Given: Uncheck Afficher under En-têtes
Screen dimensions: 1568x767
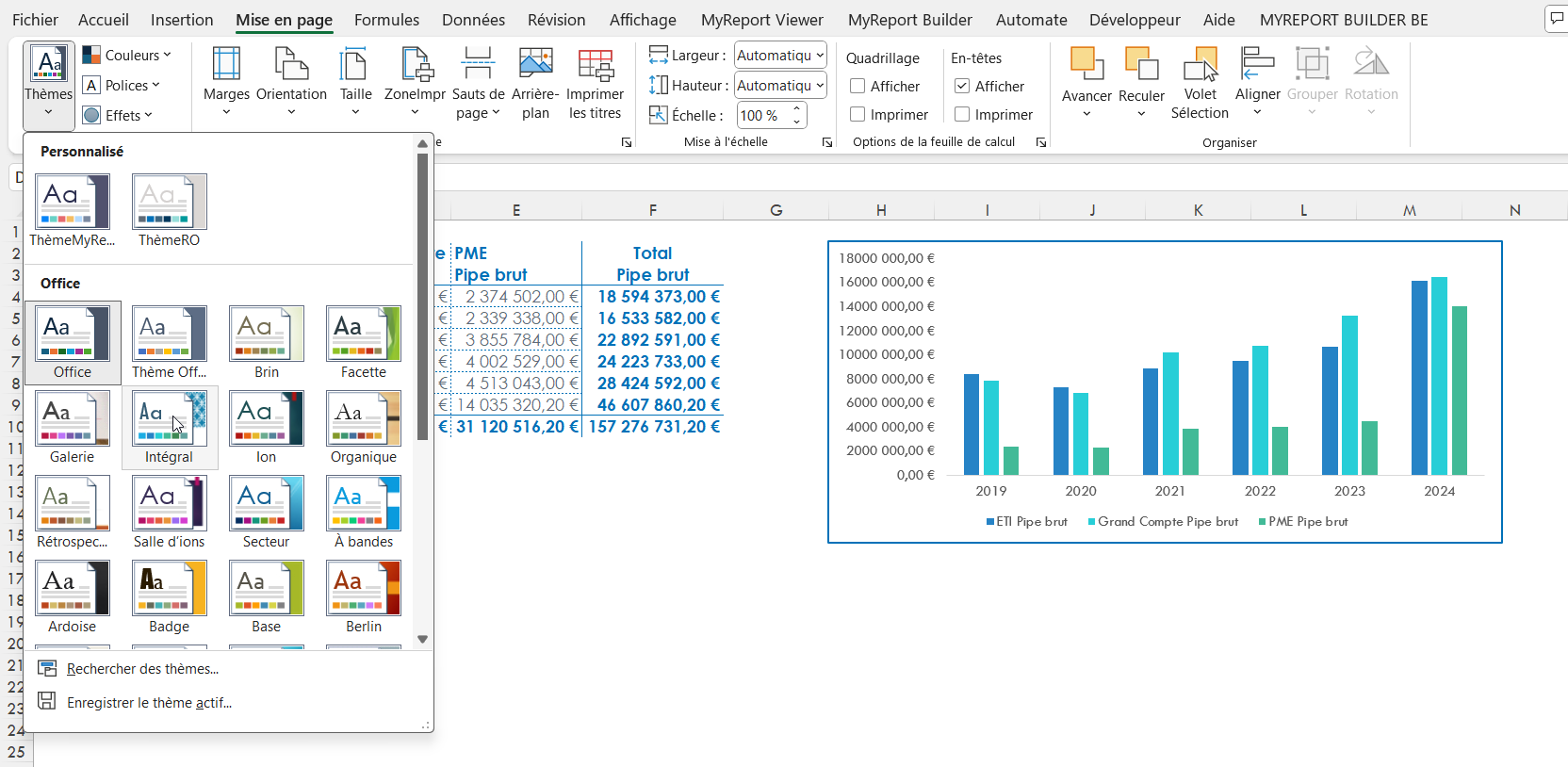Looking at the screenshot, I should pos(962,87).
